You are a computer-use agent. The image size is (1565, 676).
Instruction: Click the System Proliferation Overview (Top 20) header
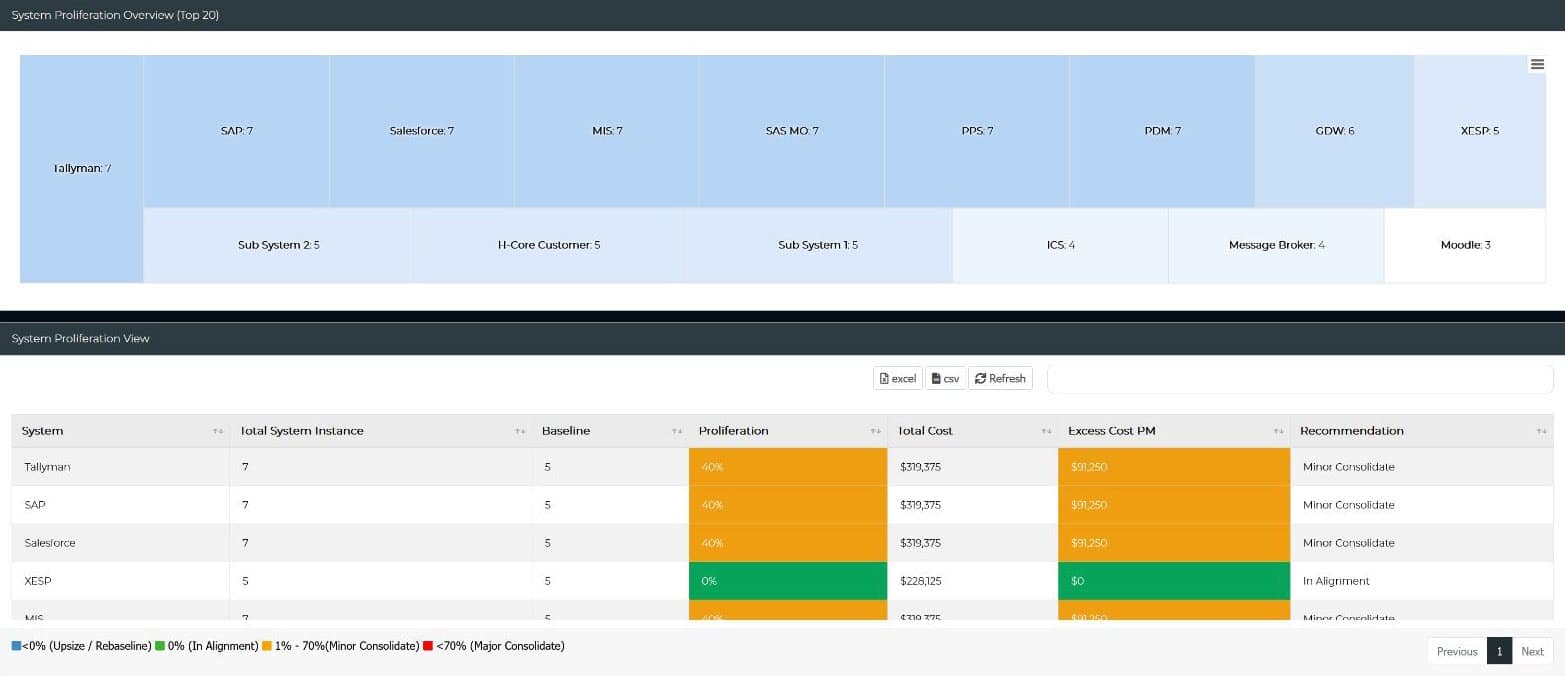(782, 15)
